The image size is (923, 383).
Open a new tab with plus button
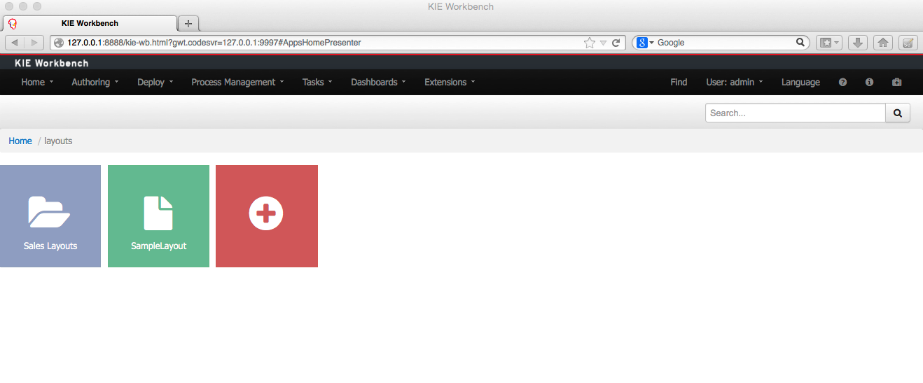[x=188, y=24]
